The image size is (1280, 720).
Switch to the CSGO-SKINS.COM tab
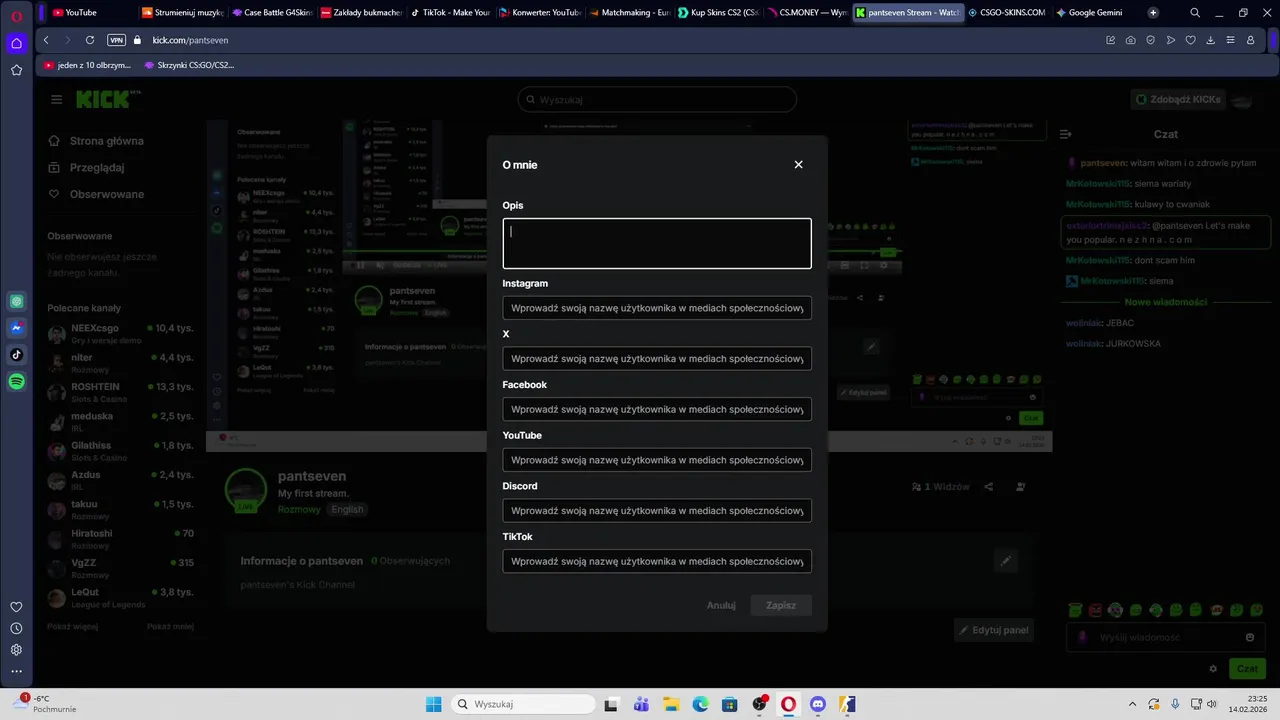tap(1007, 13)
